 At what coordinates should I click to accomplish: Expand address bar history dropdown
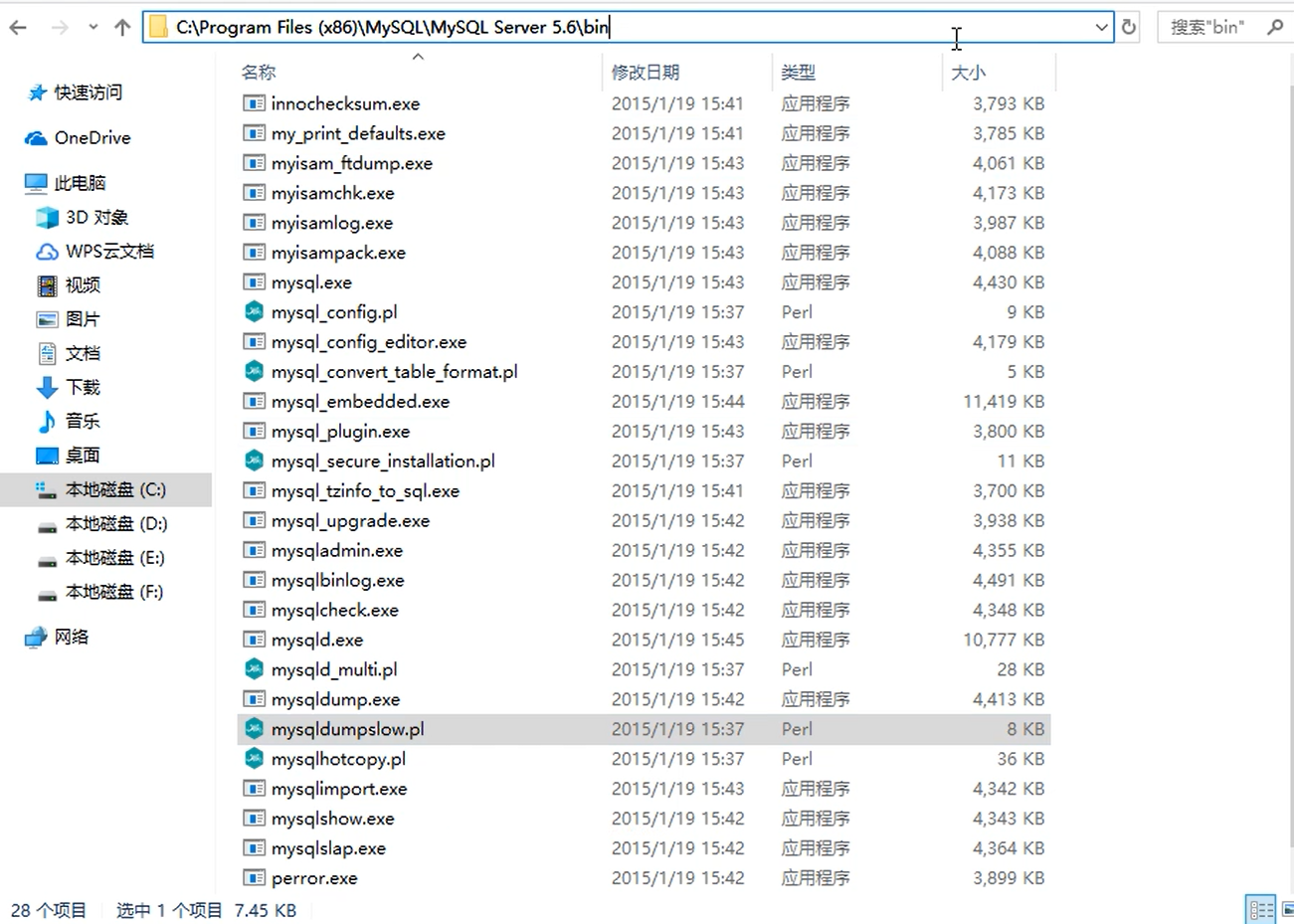point(1101,27)
